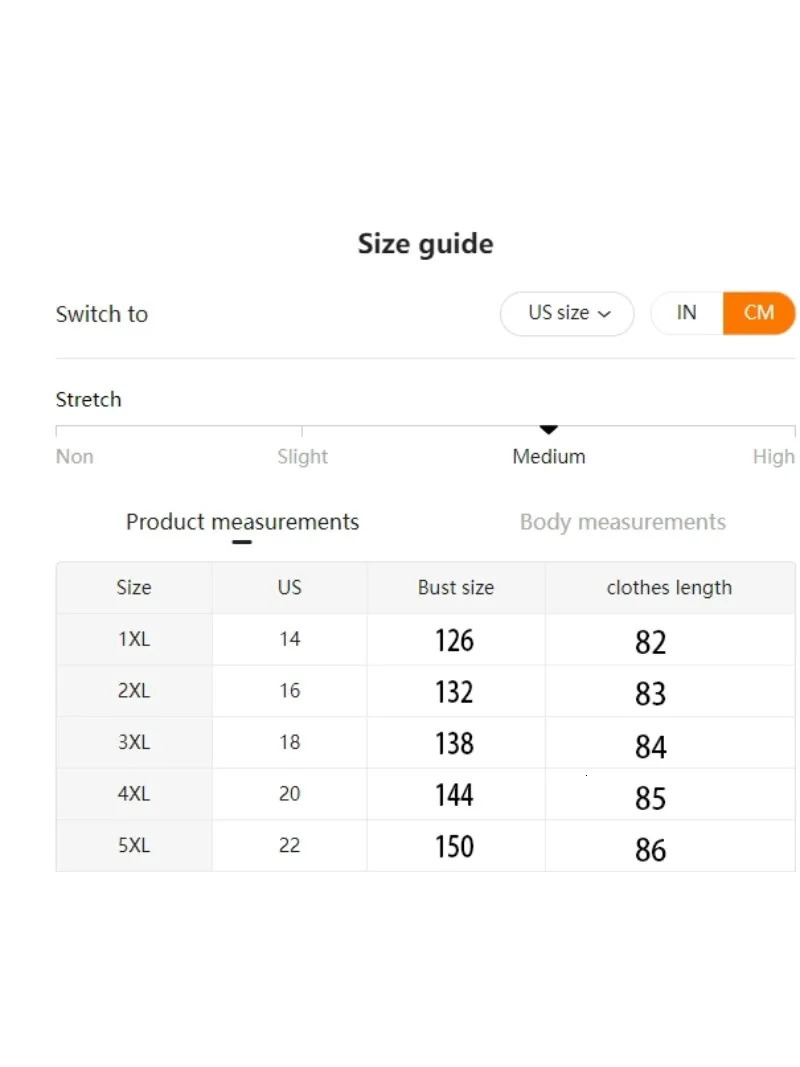Switch units to IN
The height and width of the screenshot is (1067, 800).
click(x=686, y=312)
